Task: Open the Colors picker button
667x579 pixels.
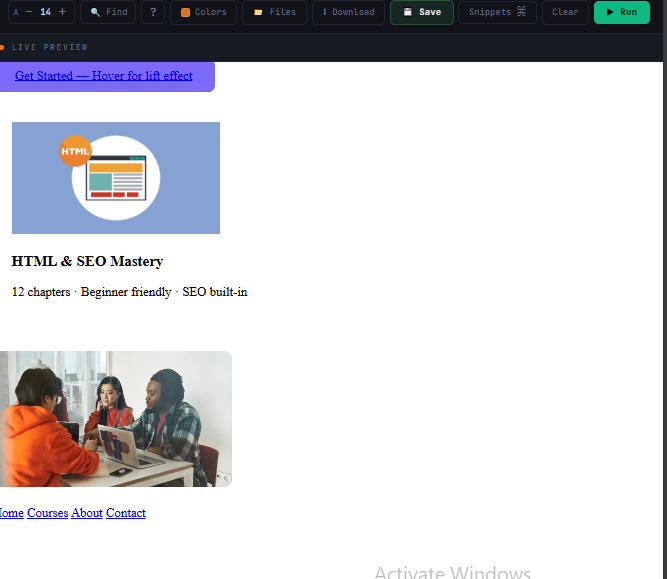Action: click(203, 12)
